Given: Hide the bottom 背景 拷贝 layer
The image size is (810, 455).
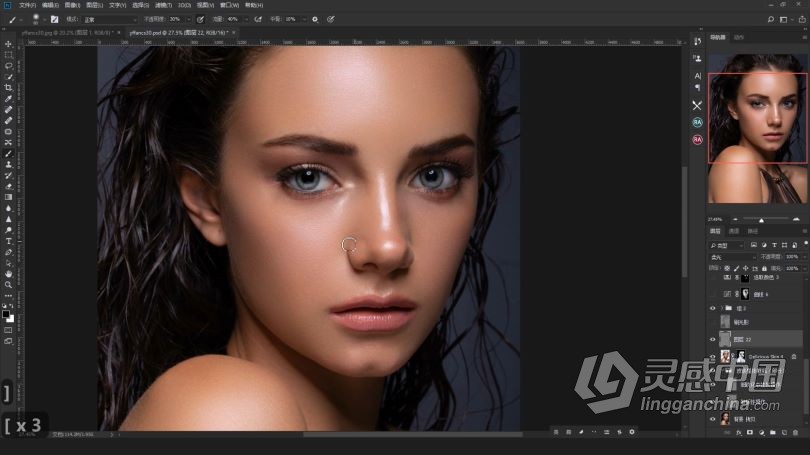Looking at the screenshot, I should coord(713,420).
